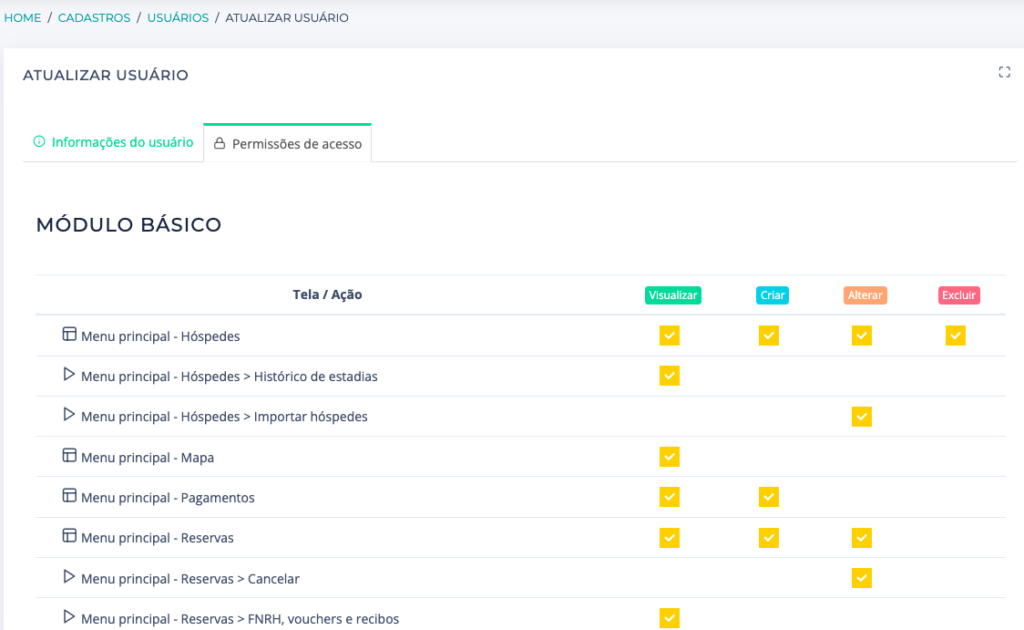Click the table icon beside Menu principal - Pagamentos
This screenshot has width=1024, height=630.
[69, 496]
